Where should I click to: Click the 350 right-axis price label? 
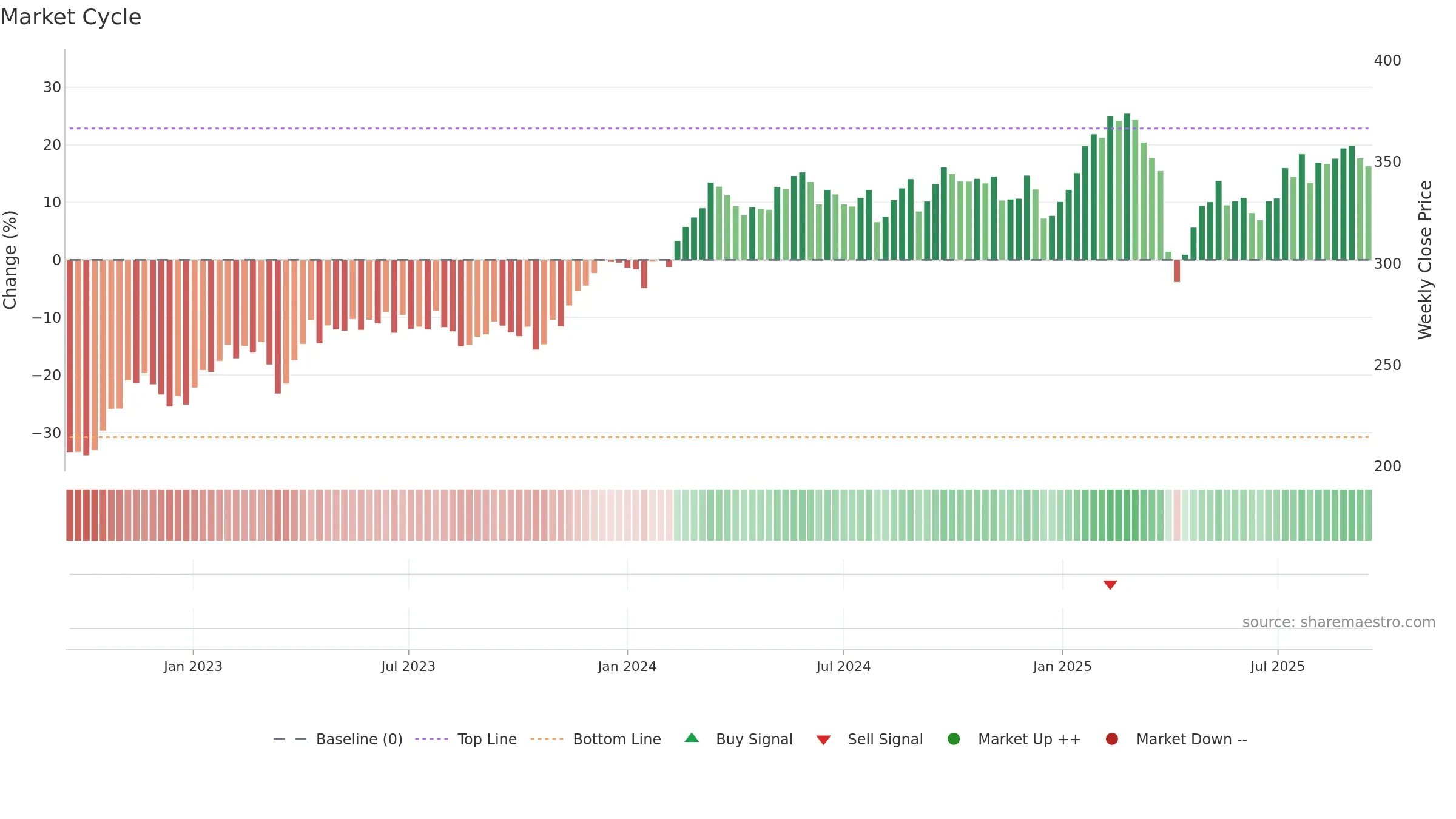pyautogui.click(x=1387, y=162)
